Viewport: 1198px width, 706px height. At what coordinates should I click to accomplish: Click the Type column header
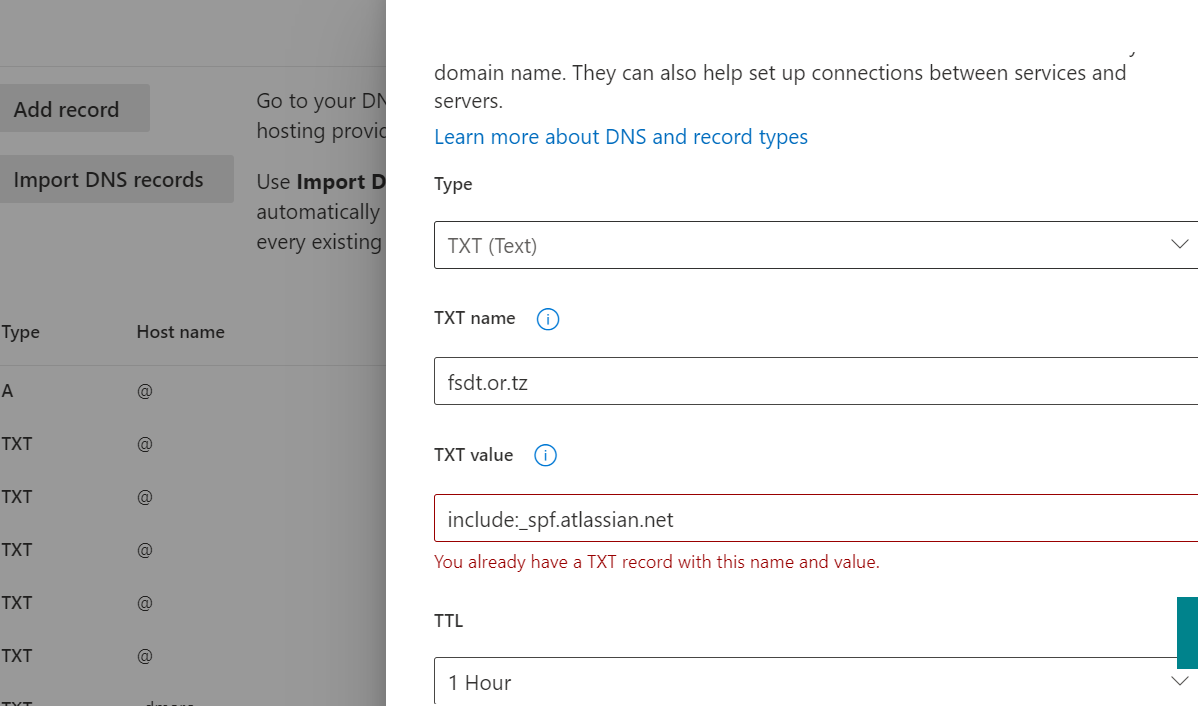tap(21, 332)
